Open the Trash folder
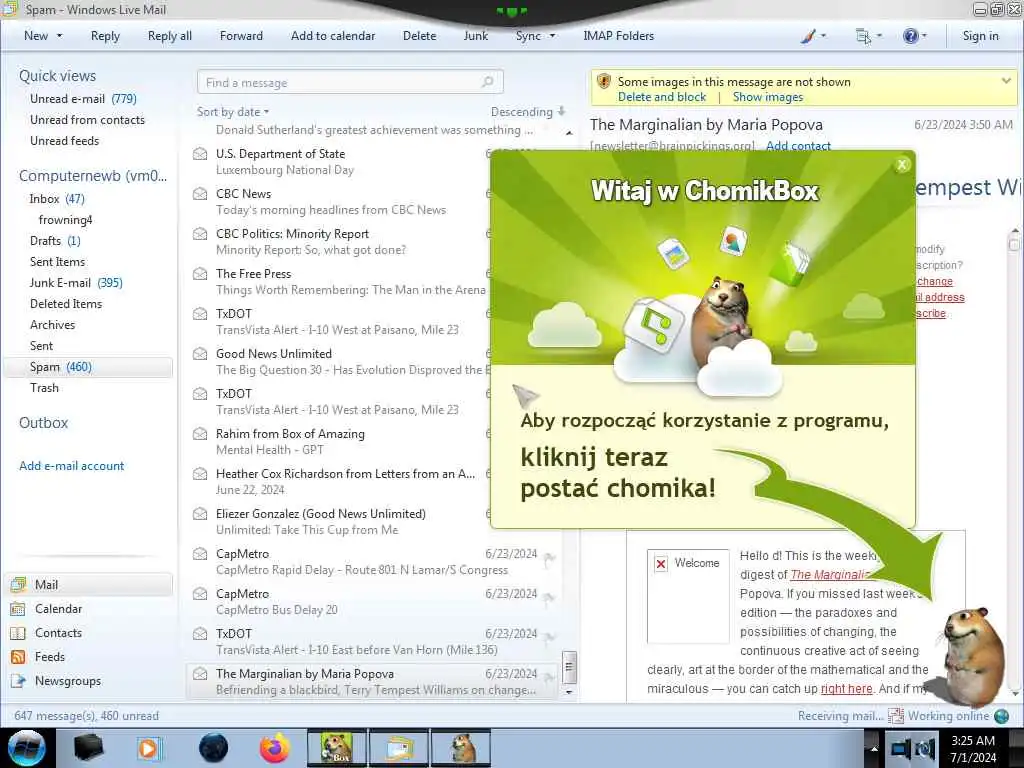 44,387
